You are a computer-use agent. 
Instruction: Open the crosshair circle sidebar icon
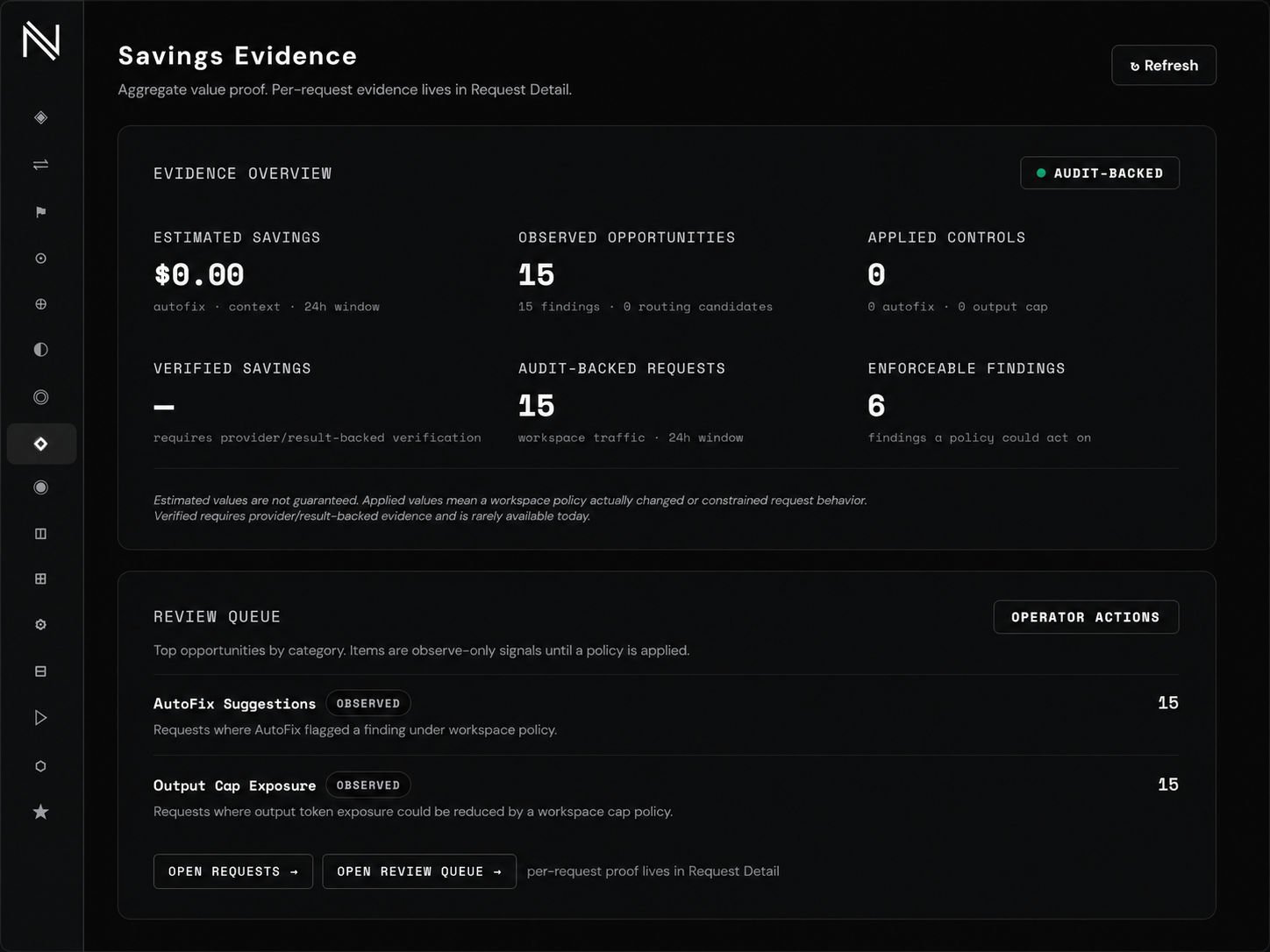[x=40, y=304]
